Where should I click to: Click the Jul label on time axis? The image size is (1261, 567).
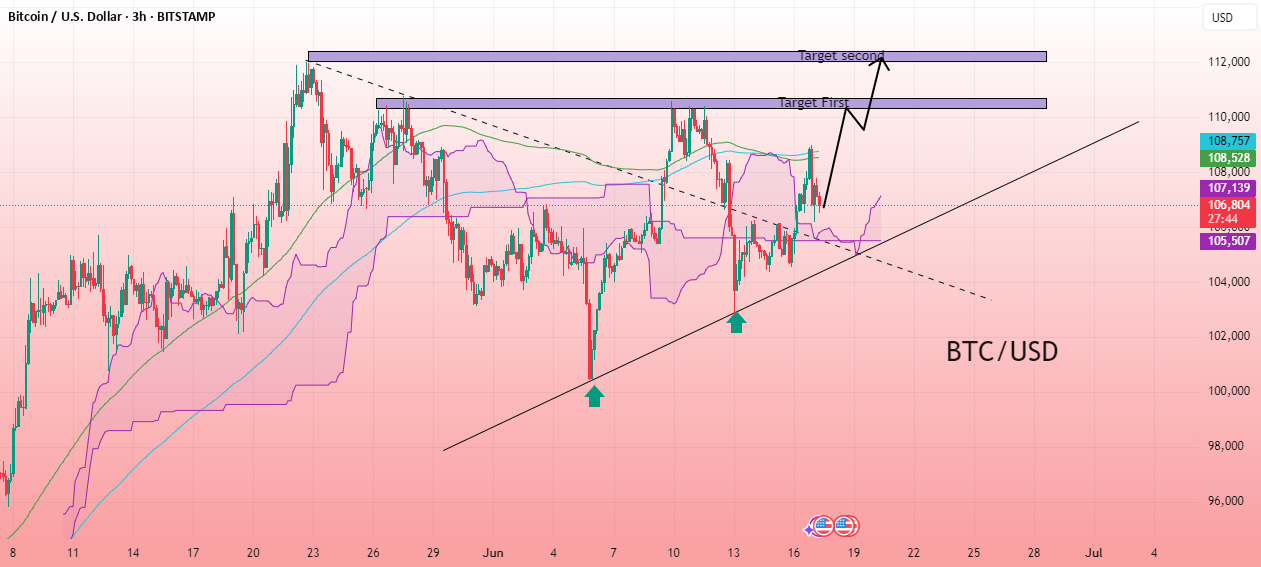coord(1093,552)
